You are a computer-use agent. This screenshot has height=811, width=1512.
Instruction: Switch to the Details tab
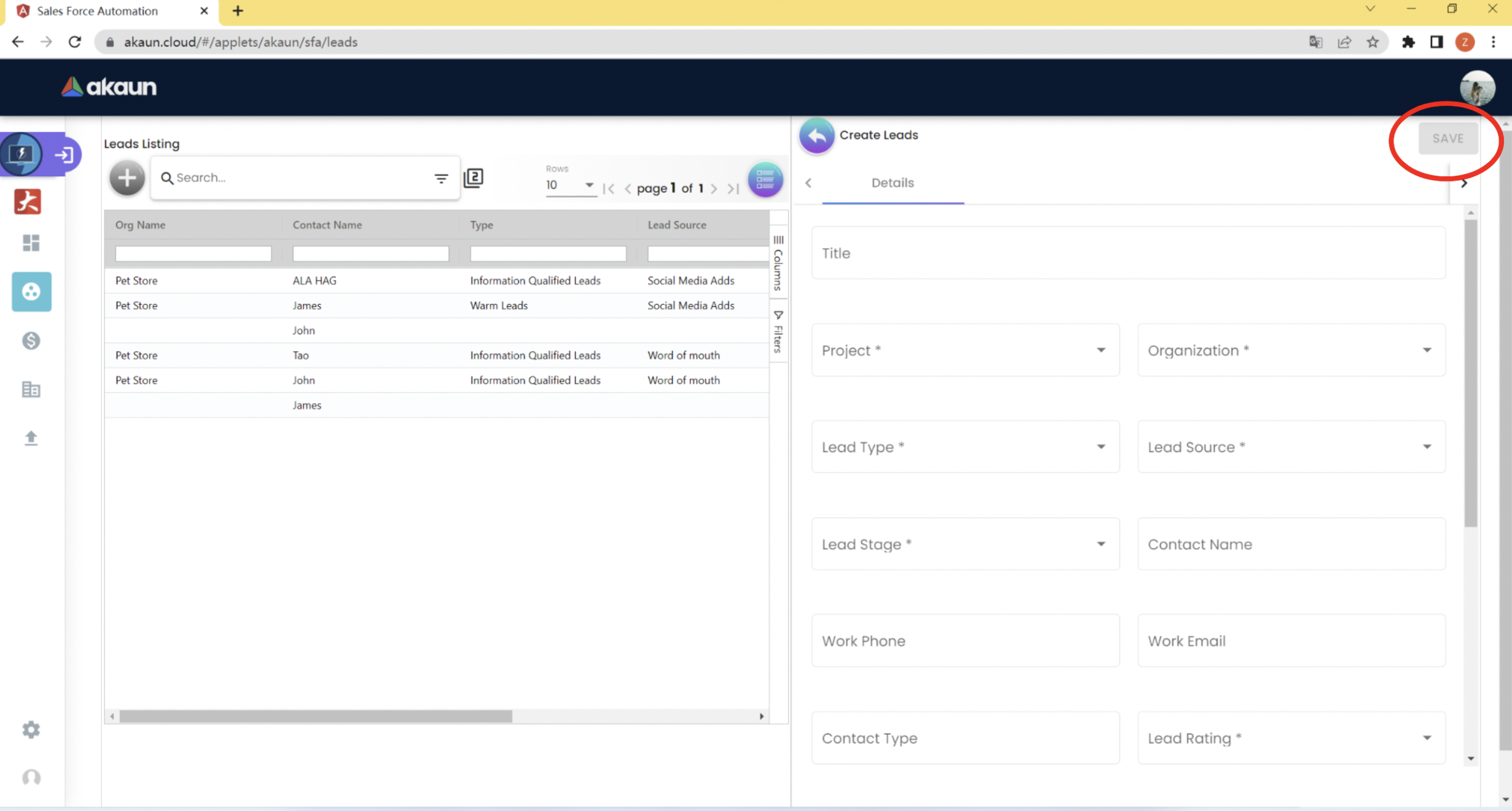[x=892, y=183]
